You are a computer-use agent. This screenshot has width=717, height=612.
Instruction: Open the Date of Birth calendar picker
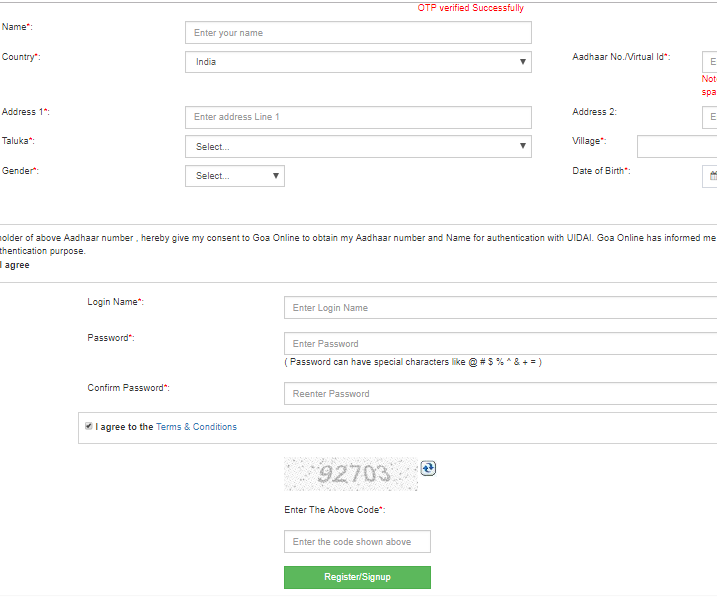tap(711, 176)
